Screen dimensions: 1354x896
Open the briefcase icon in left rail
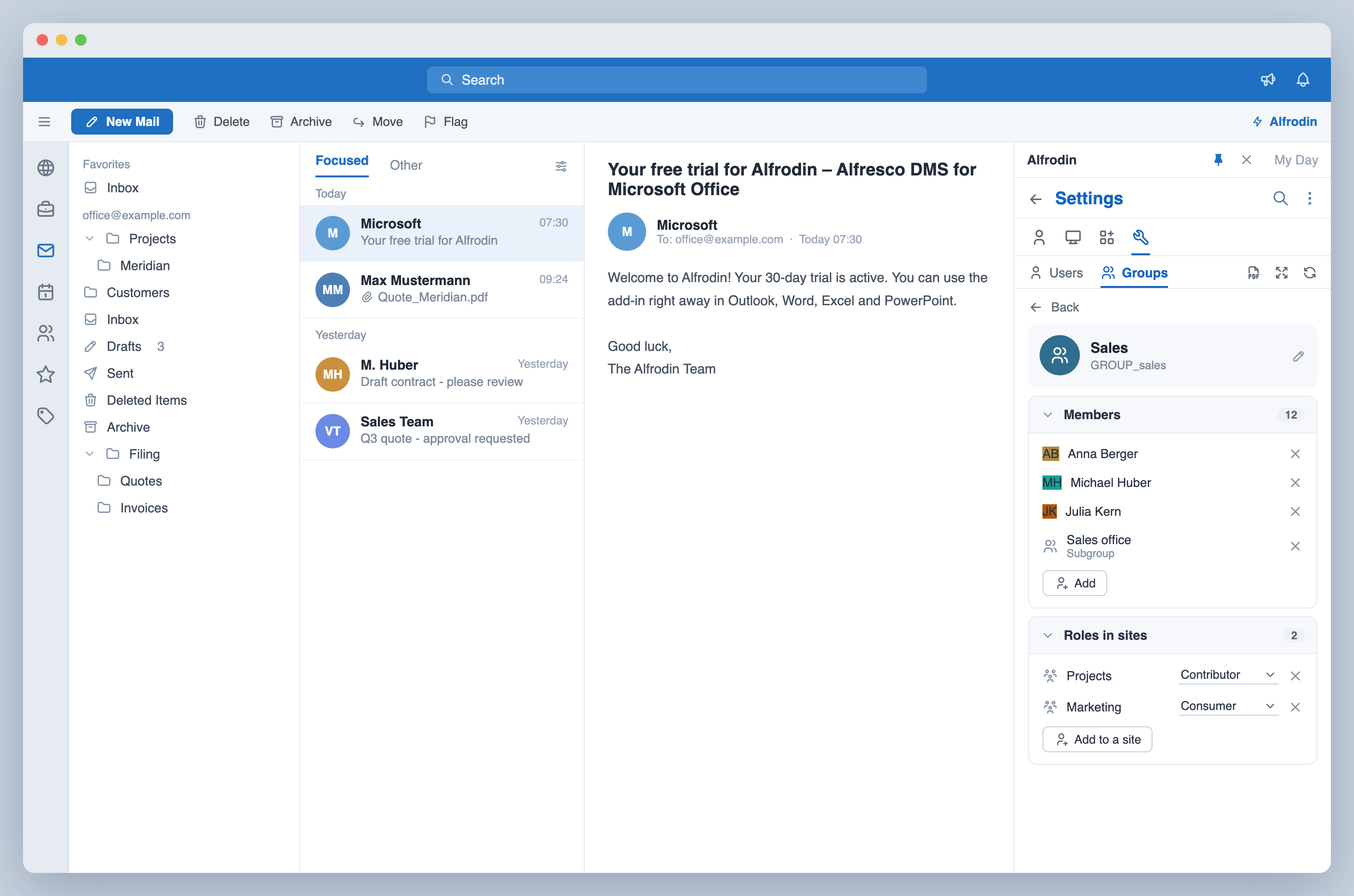click(46, 209)
